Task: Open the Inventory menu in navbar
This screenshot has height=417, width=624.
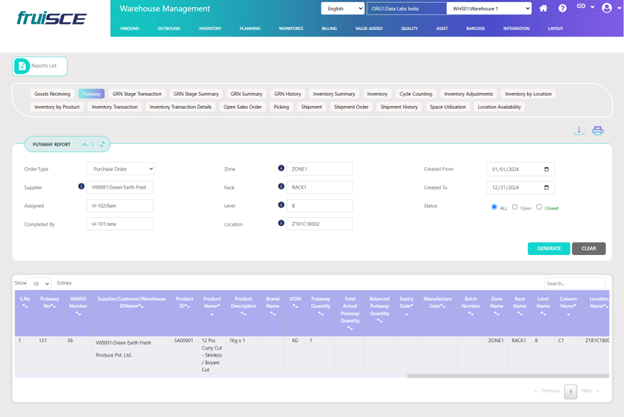Action: point(210,29)
